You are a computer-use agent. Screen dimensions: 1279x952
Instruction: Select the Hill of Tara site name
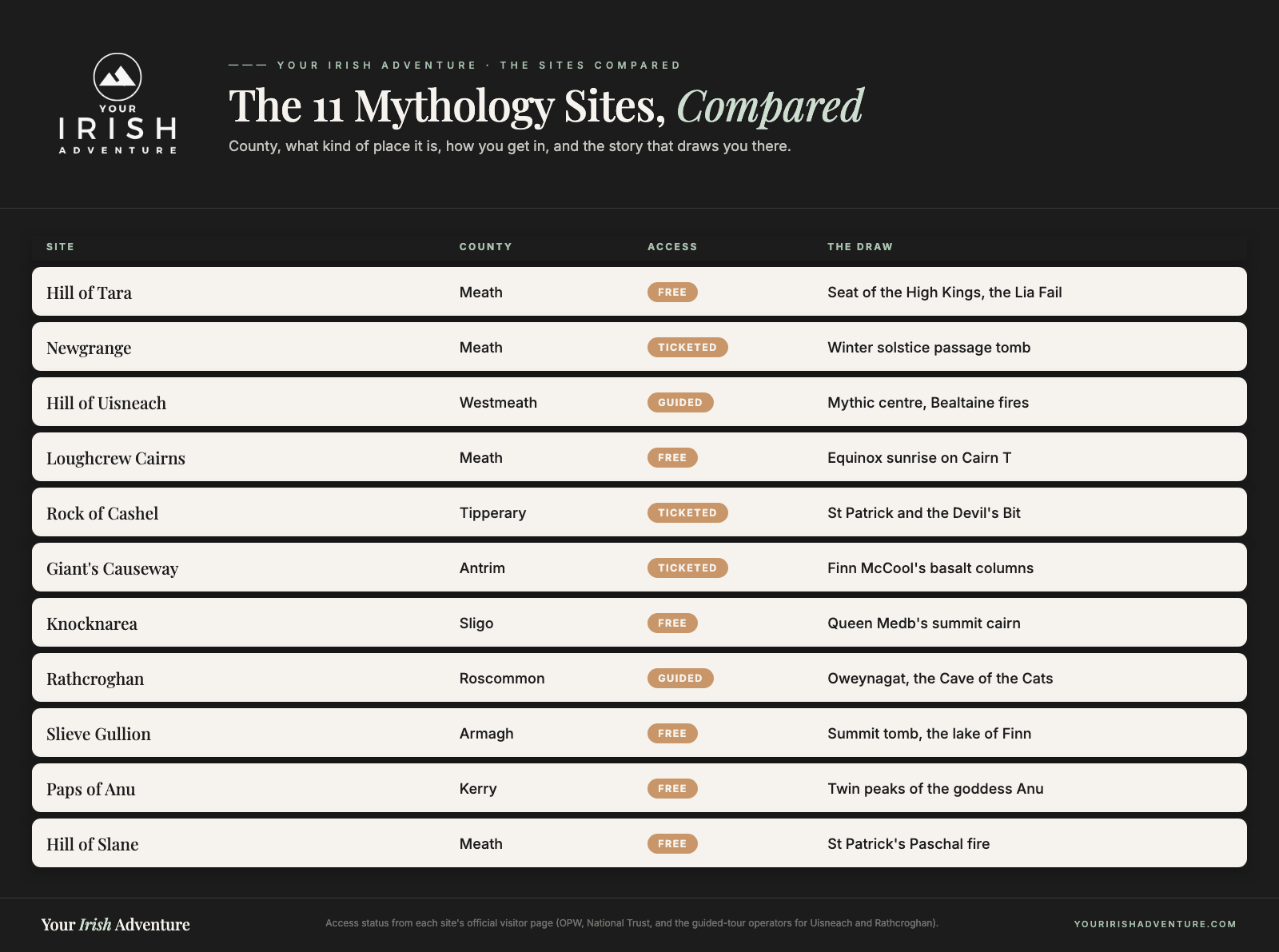pyautogui.click(x=89, y=293)
